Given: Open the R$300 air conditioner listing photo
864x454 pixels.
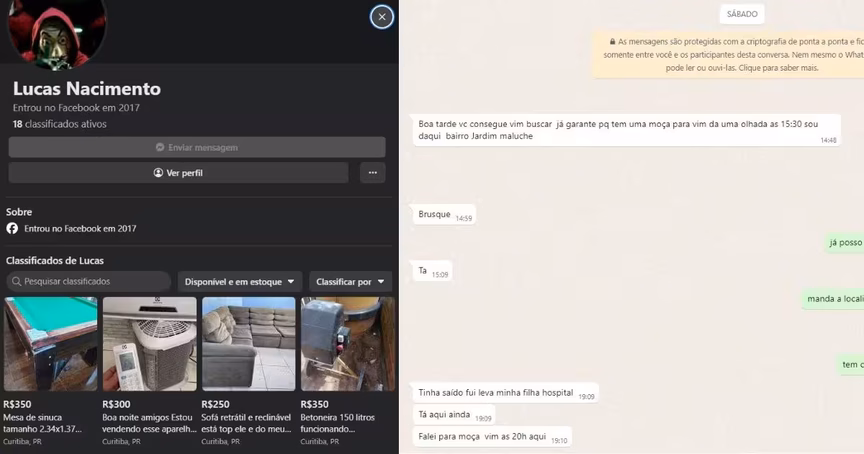Looking at the screenshot, I should click(x=149, y=343).
